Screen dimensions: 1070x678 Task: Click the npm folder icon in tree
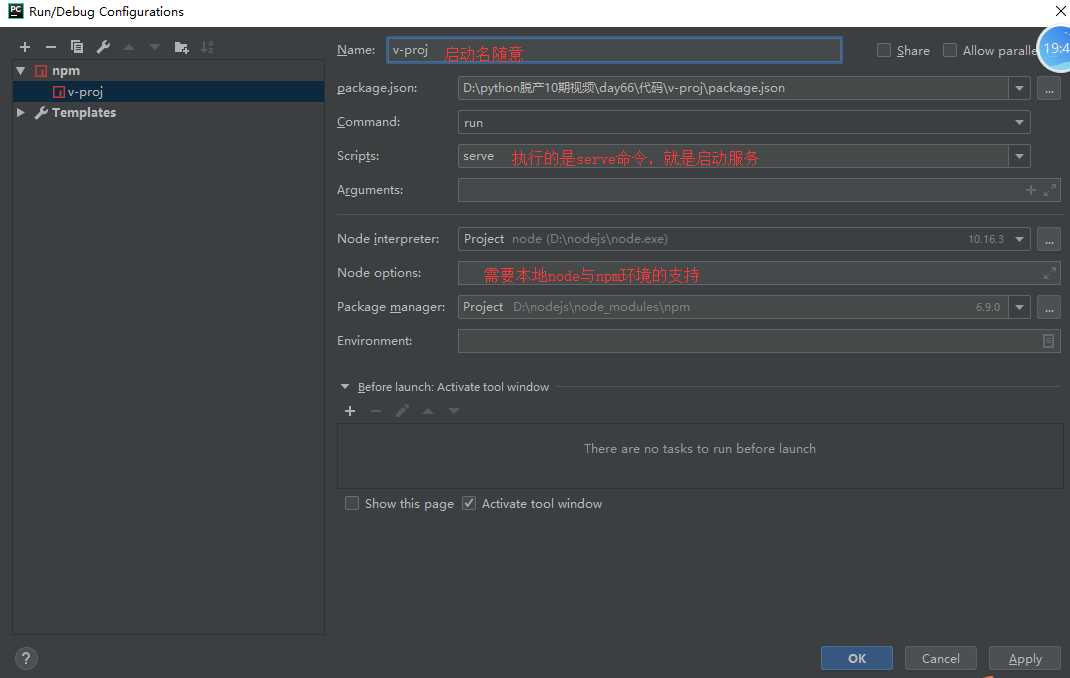[41, 71]
